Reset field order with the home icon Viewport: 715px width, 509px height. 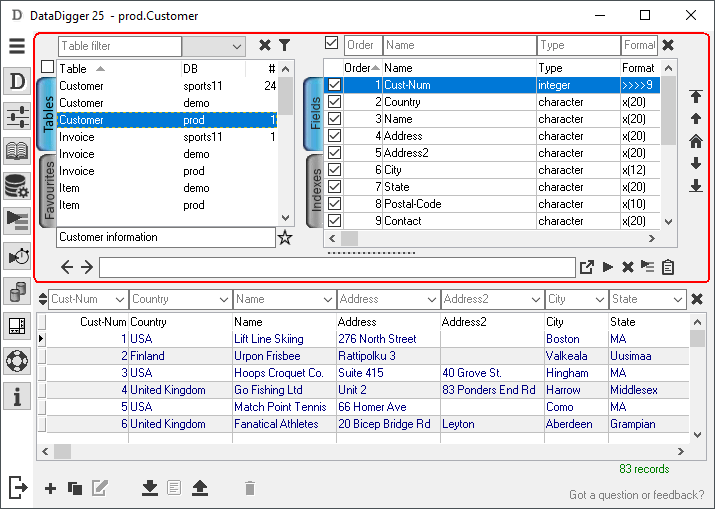pyautogui.click(x=696, y=141)
